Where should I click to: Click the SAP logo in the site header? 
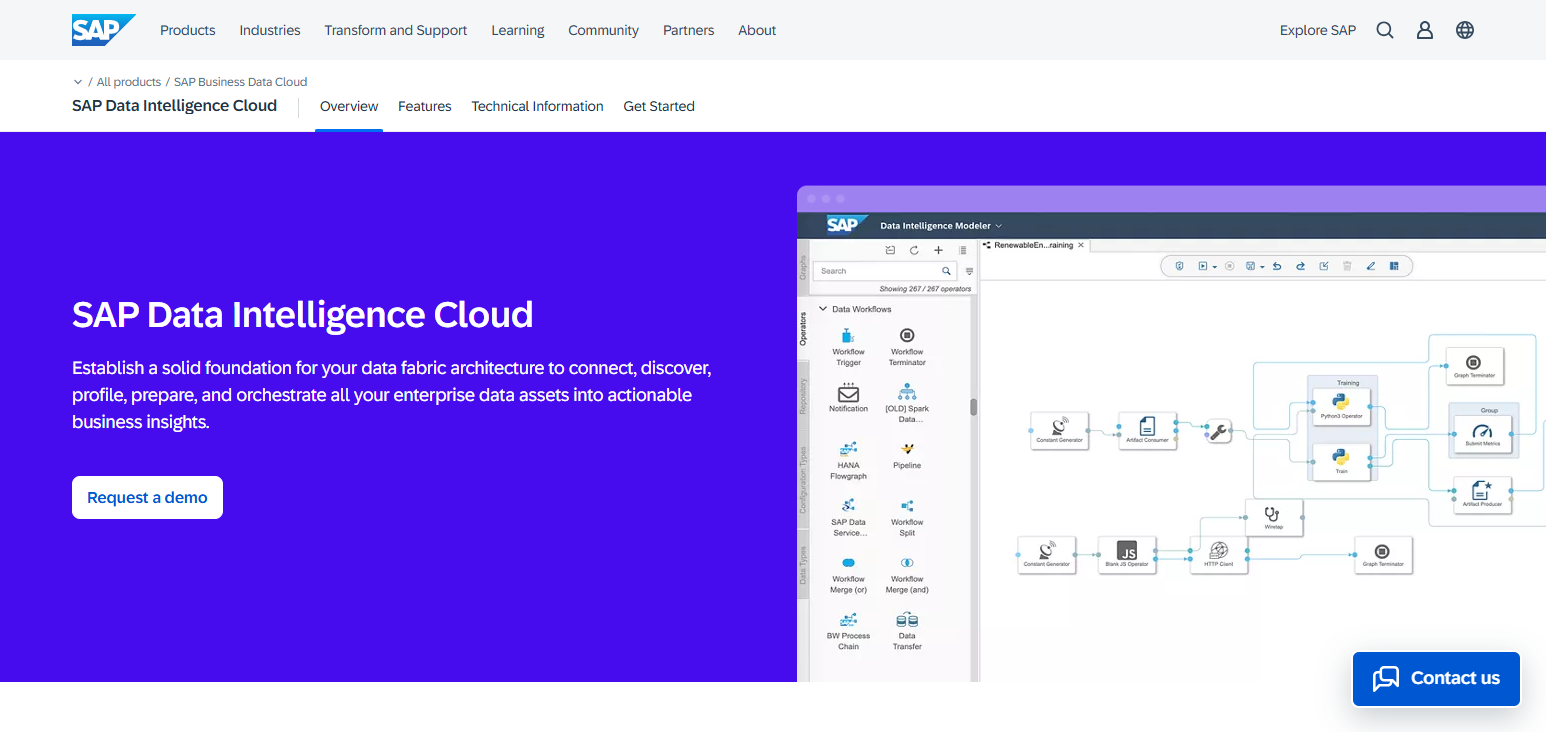point(103,30)
